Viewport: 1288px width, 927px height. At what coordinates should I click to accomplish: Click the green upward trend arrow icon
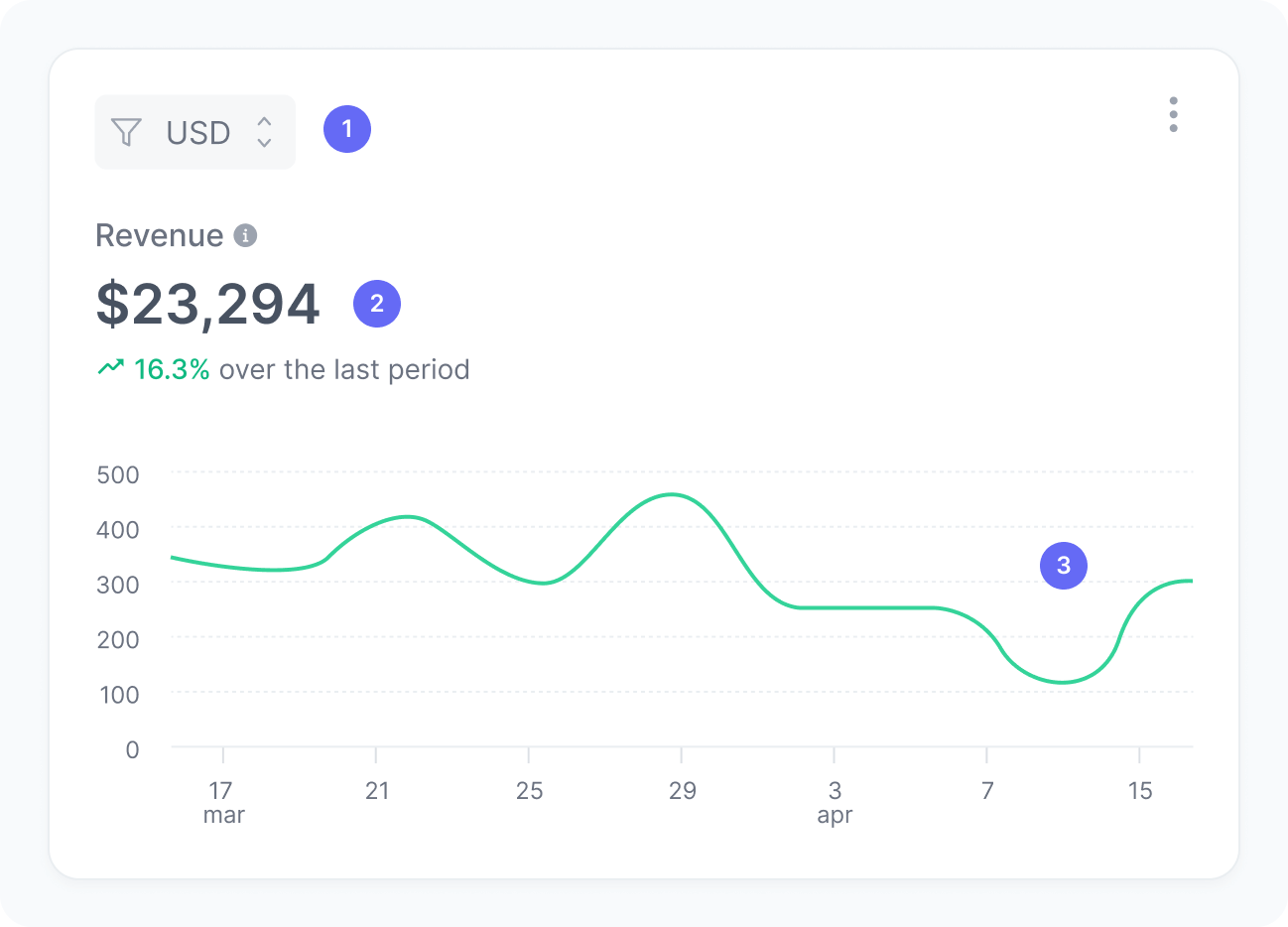[x=111, y=367]
